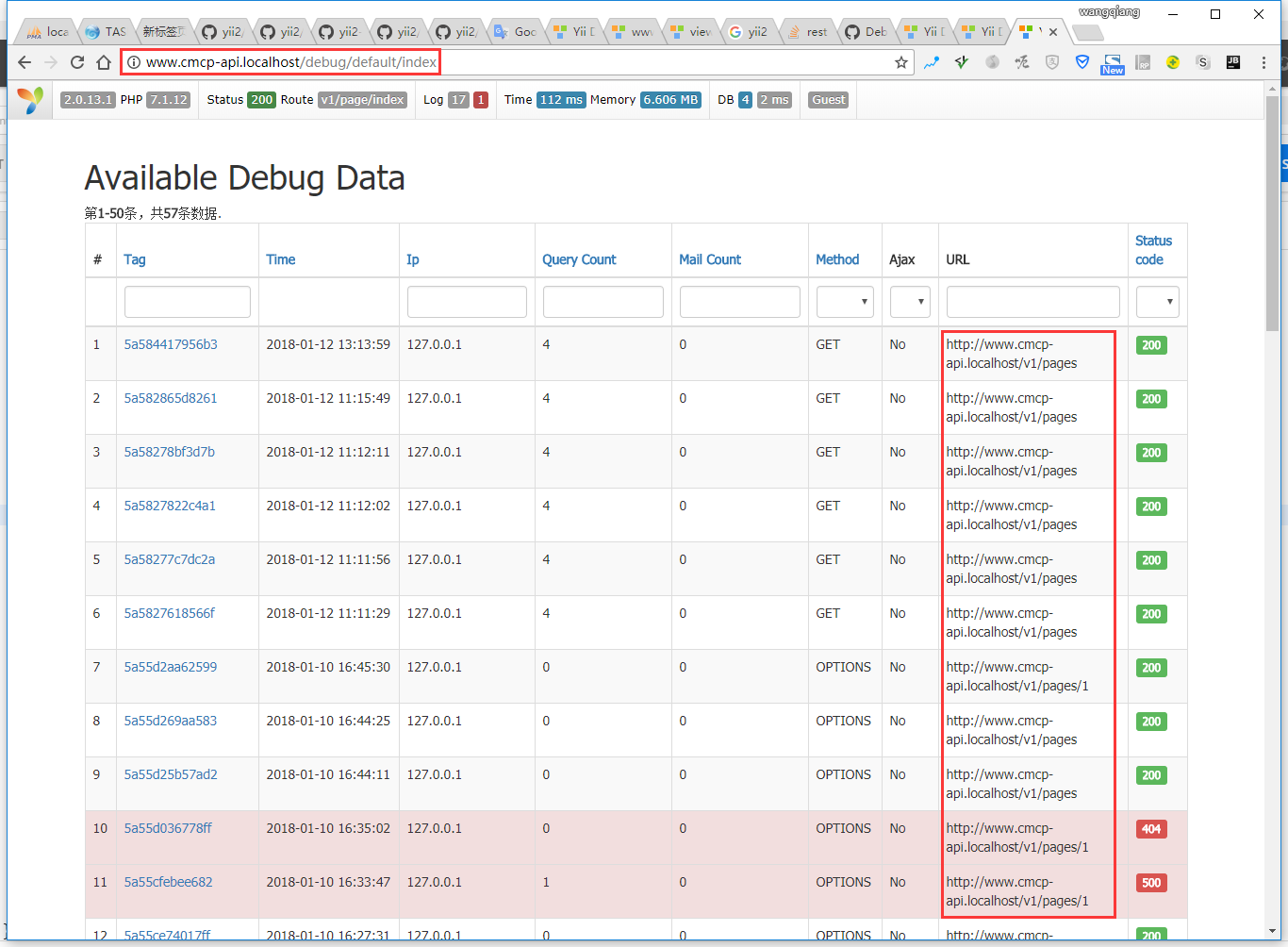
Task: Click the Yii logo in debug toolbar
Action: pyautogui.click(x=31, y=100)
